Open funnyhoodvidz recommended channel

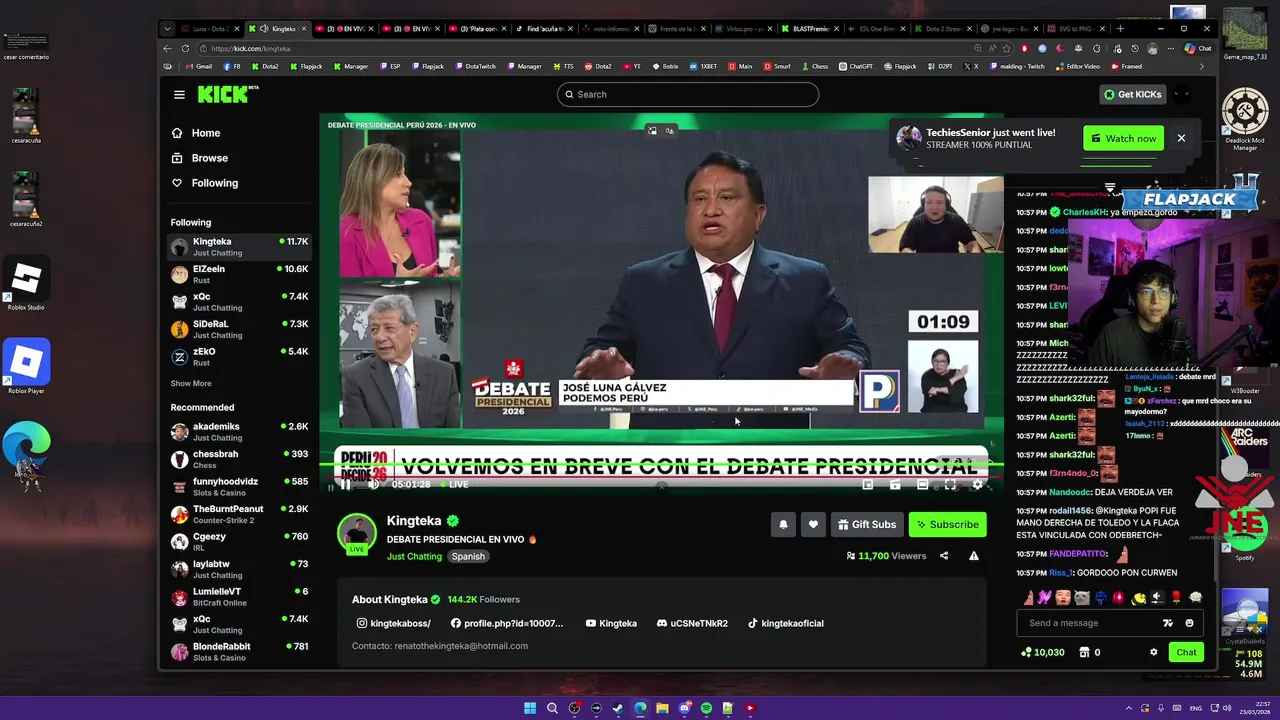(x=240, y=487)
